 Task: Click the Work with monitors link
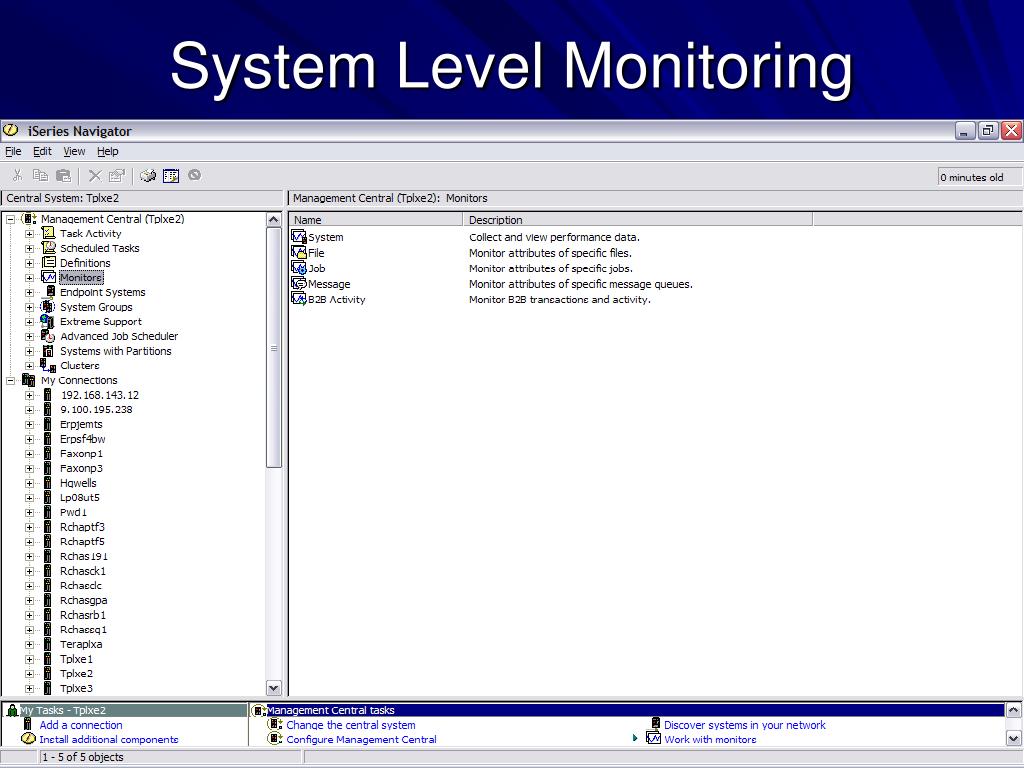(x=710, y=739)
